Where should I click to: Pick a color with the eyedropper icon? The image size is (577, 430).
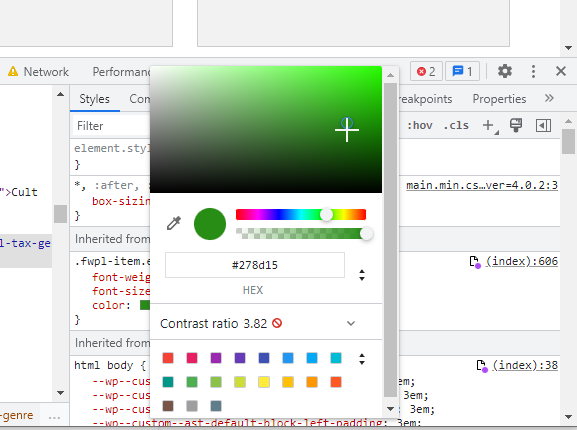coord(174,223)
